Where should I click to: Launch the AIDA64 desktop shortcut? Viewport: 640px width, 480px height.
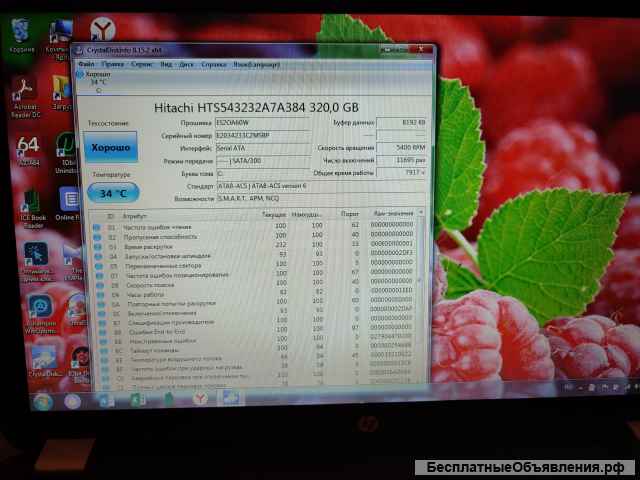click(x=28, y=151)
